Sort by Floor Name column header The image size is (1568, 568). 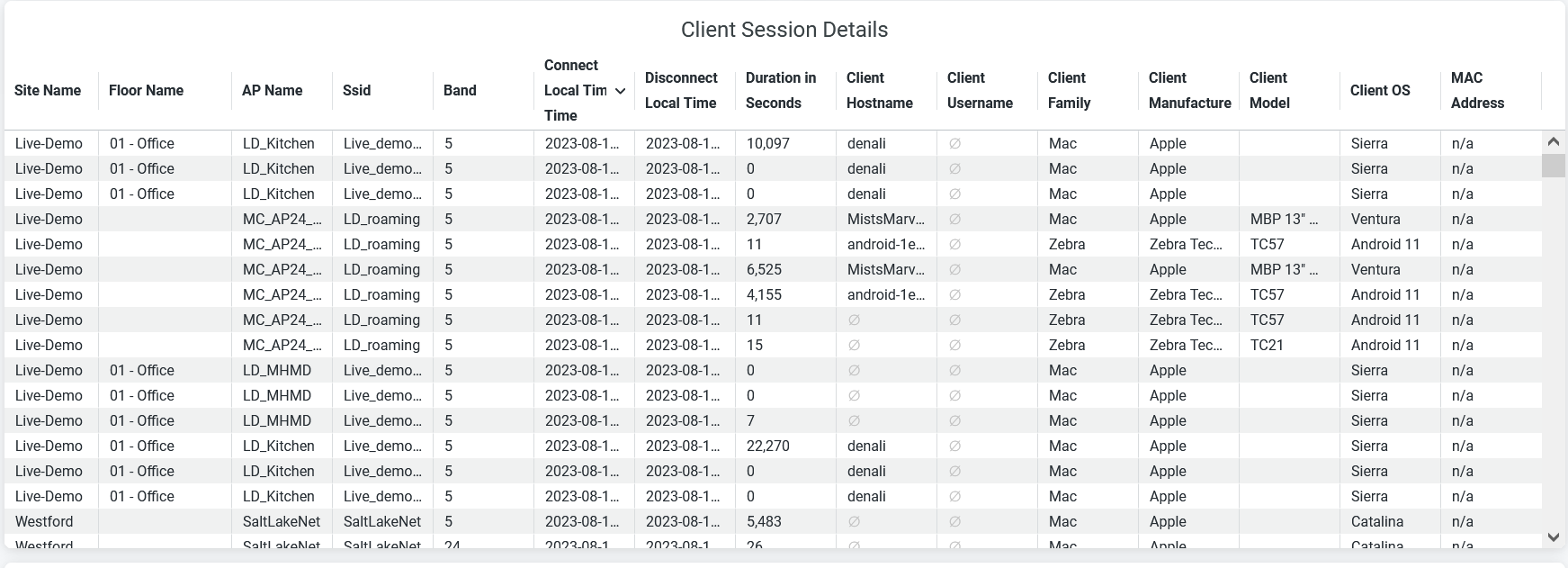pos(146,90)
